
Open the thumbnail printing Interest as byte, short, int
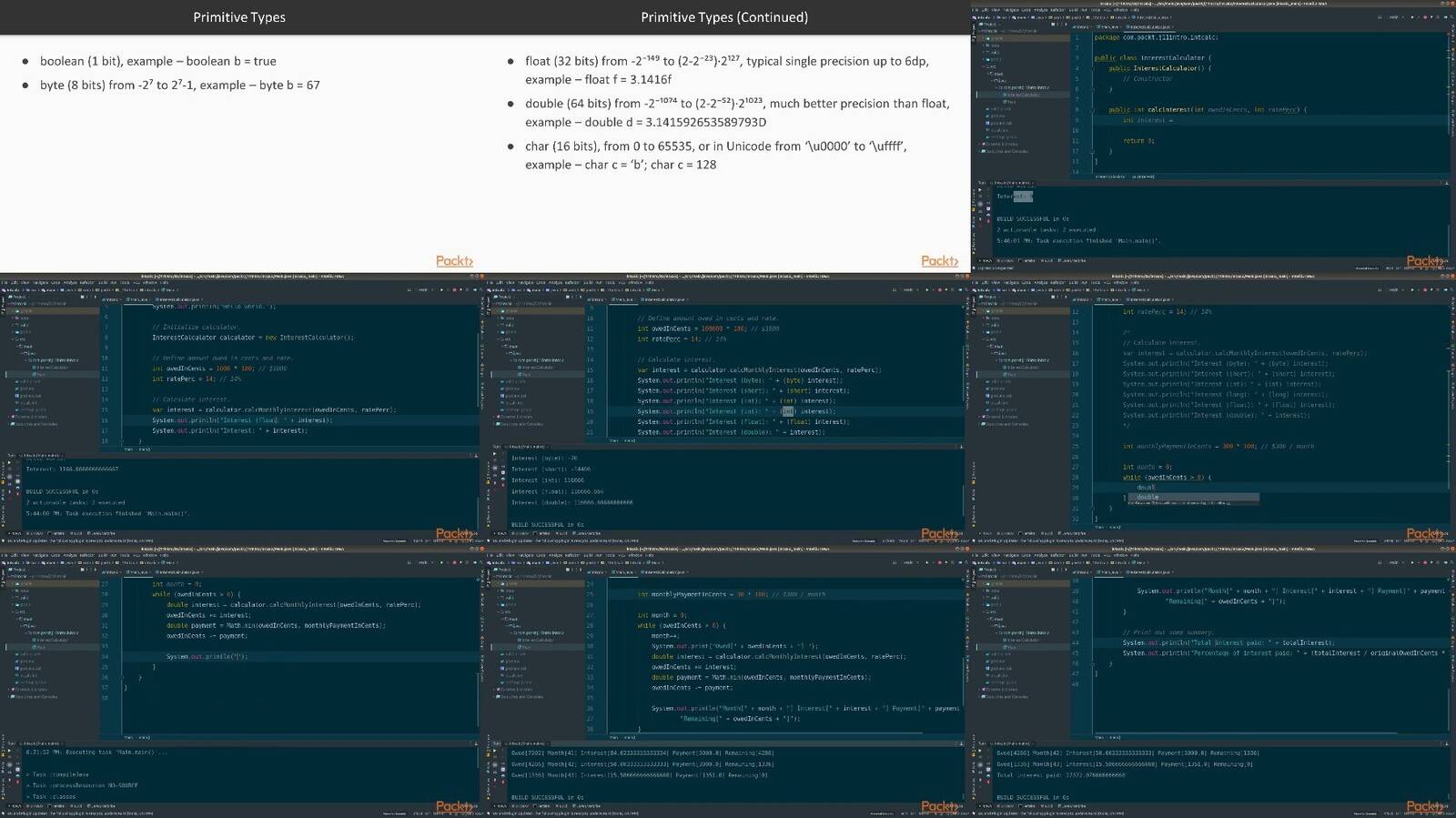click(x=728, y=409)
